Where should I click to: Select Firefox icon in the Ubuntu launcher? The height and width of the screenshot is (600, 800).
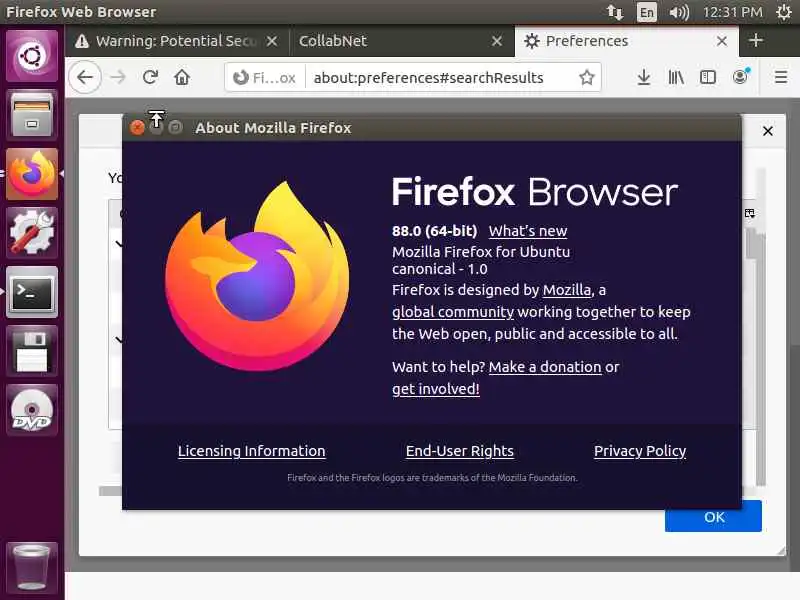pyautogui.click(x=32, y=174)
